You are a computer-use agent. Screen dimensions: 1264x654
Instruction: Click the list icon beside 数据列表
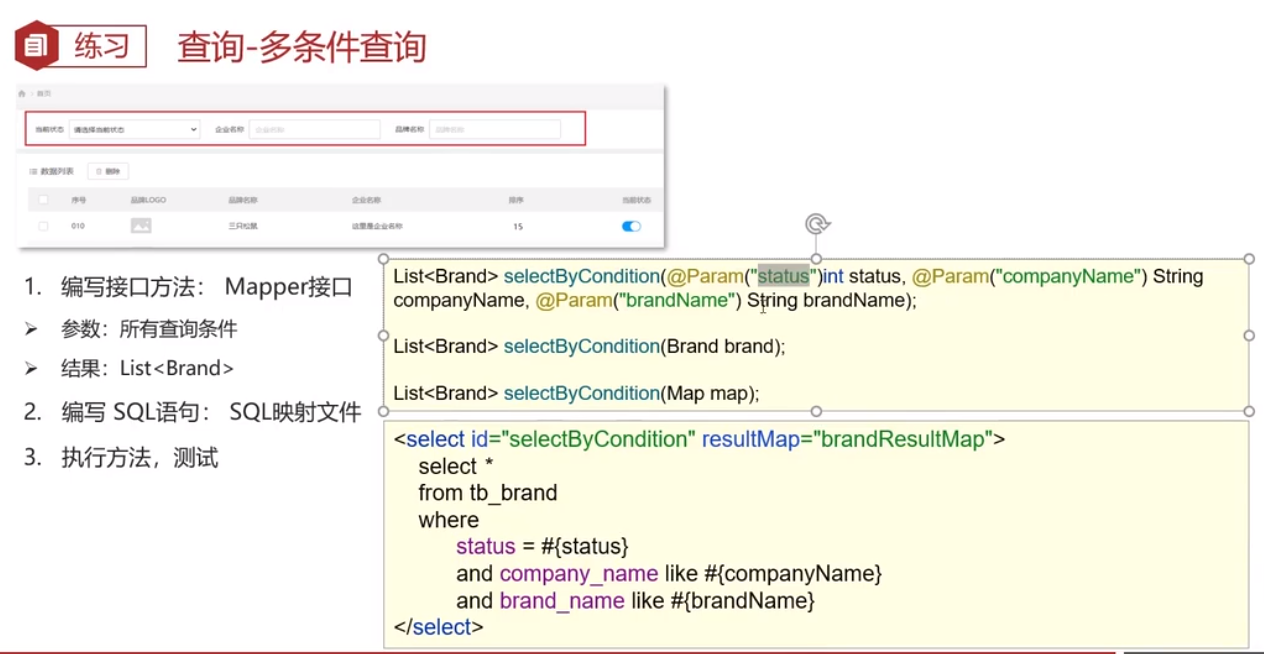point(33,171)
